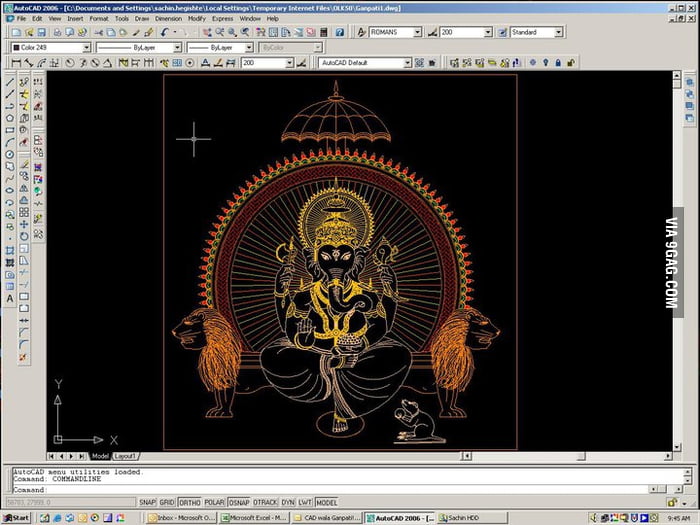The height and width of the screenshot is (525, 700).
Task: Select the Zoom Window tool
Action: tap(232, 32)
